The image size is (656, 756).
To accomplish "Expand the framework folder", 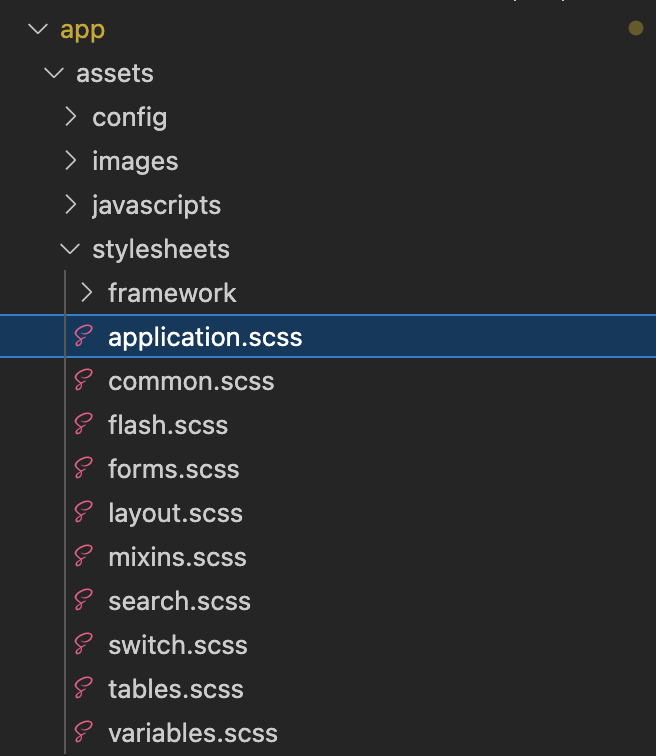I will 86,293.
